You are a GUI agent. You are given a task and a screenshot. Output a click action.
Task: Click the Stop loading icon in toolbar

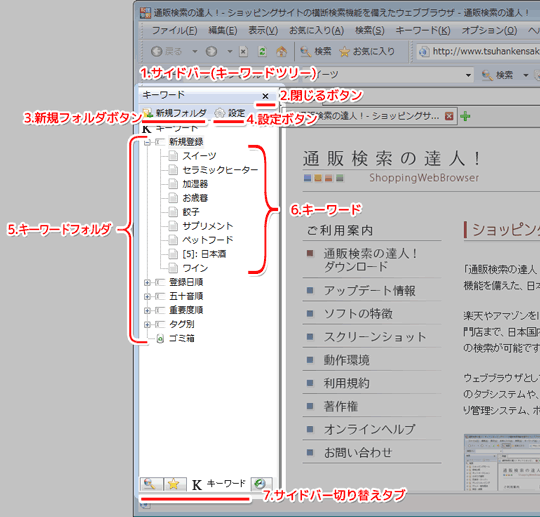243,52
